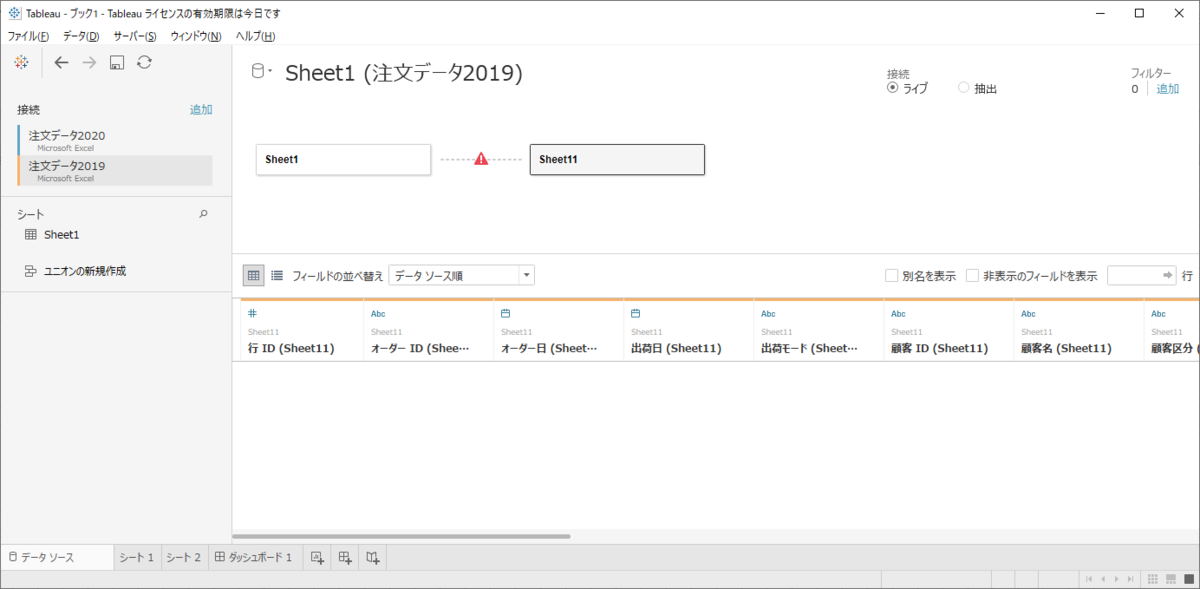Image resolution: width=1200 pixels, height=589 pixels.
Task: Switch to data grid preview view icon
Action: (254, 275)
